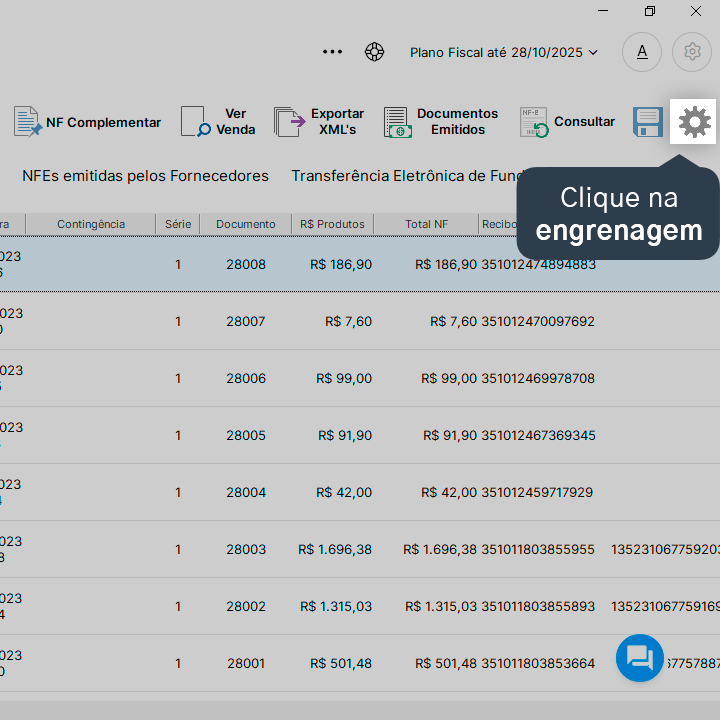Click recibo number 351012469978708
Image resolution: width=720 pixels, height=720 pixels.
coord(538,378)
